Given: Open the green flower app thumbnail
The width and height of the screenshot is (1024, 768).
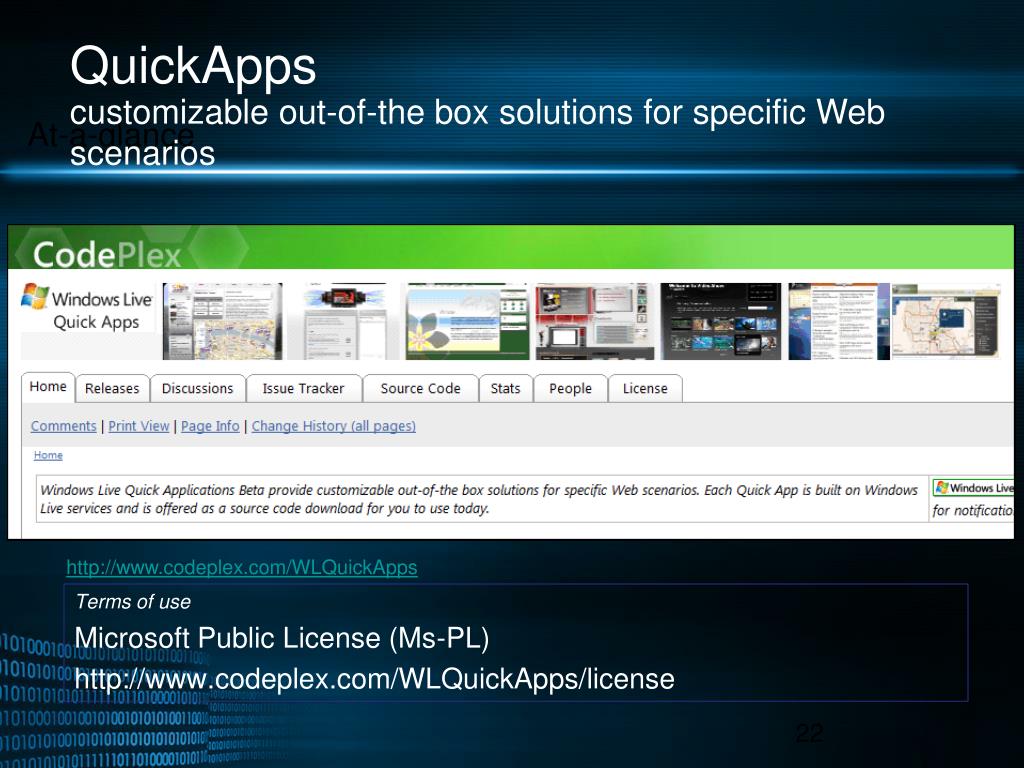Looking at the screenshot, I should [468, 321].
